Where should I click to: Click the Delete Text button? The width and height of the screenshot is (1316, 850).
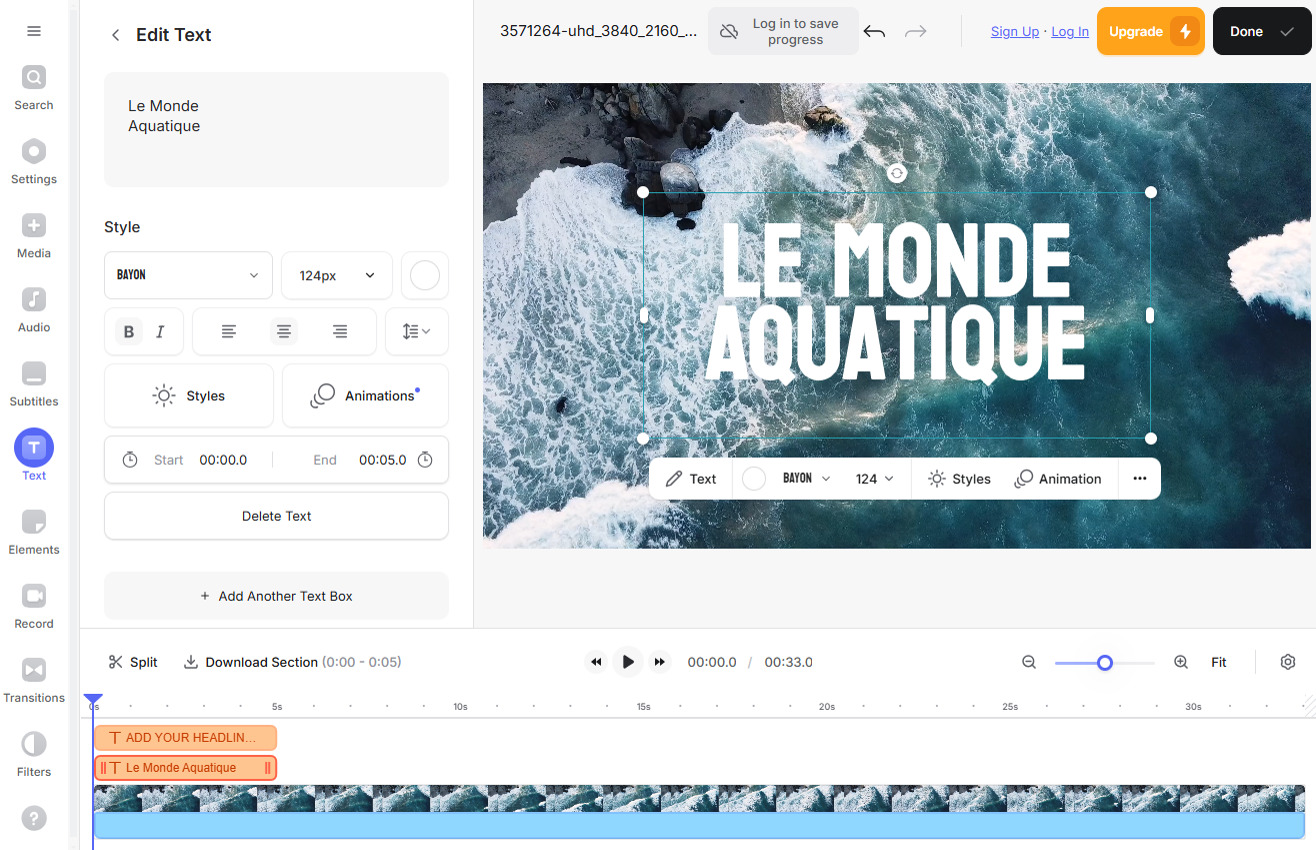pos(276,515)
